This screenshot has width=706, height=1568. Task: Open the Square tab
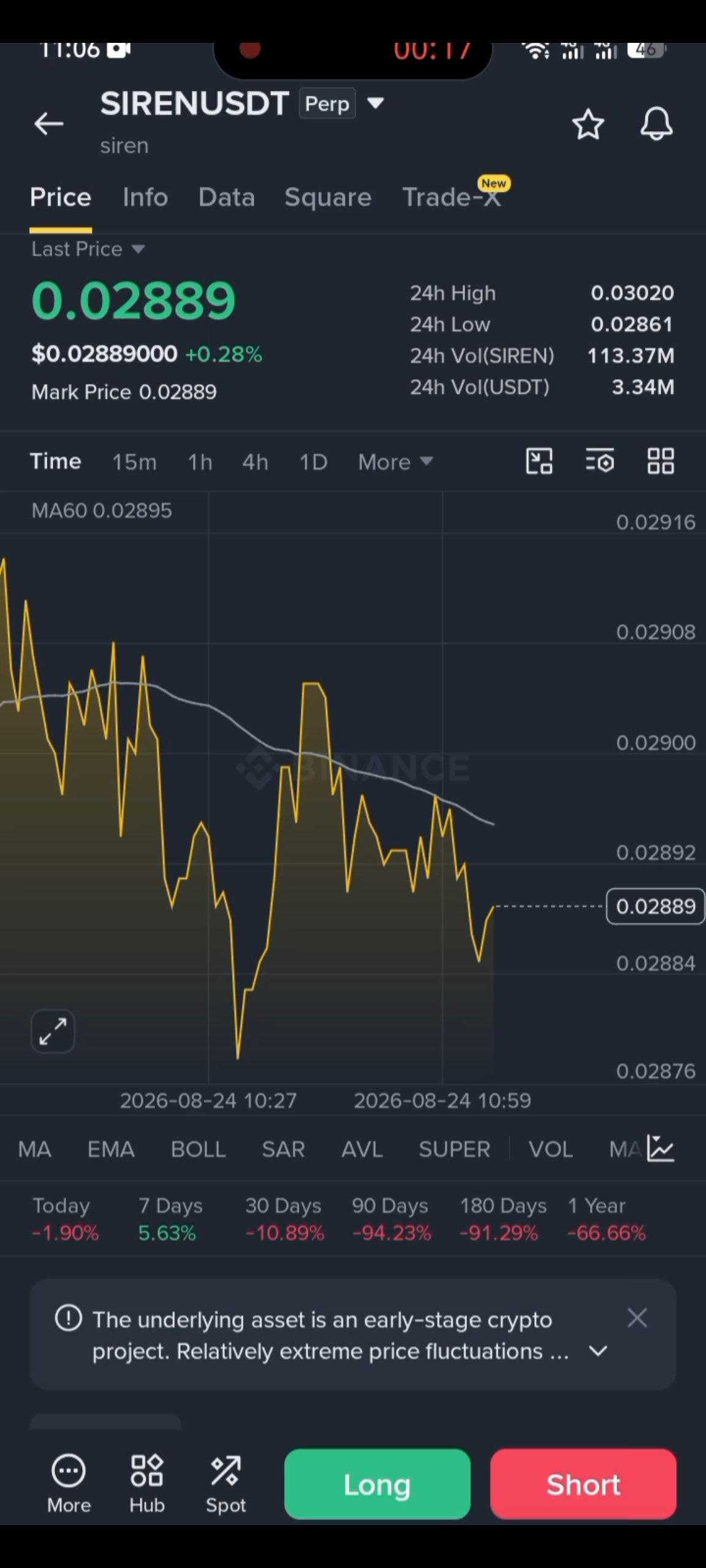pyautogui.click(x=328, y=197)
